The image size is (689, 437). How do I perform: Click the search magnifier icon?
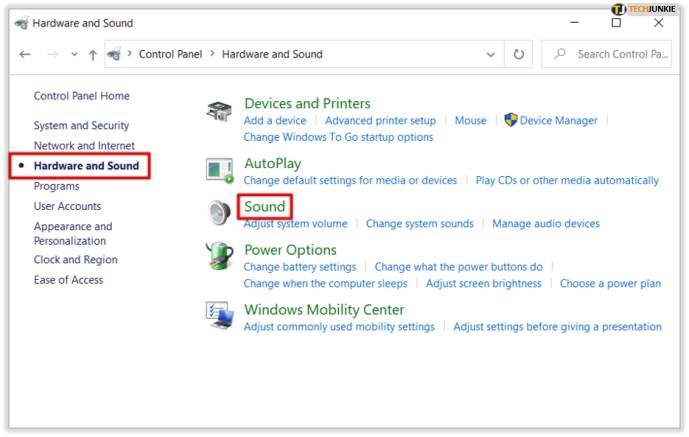coord(559,54)
